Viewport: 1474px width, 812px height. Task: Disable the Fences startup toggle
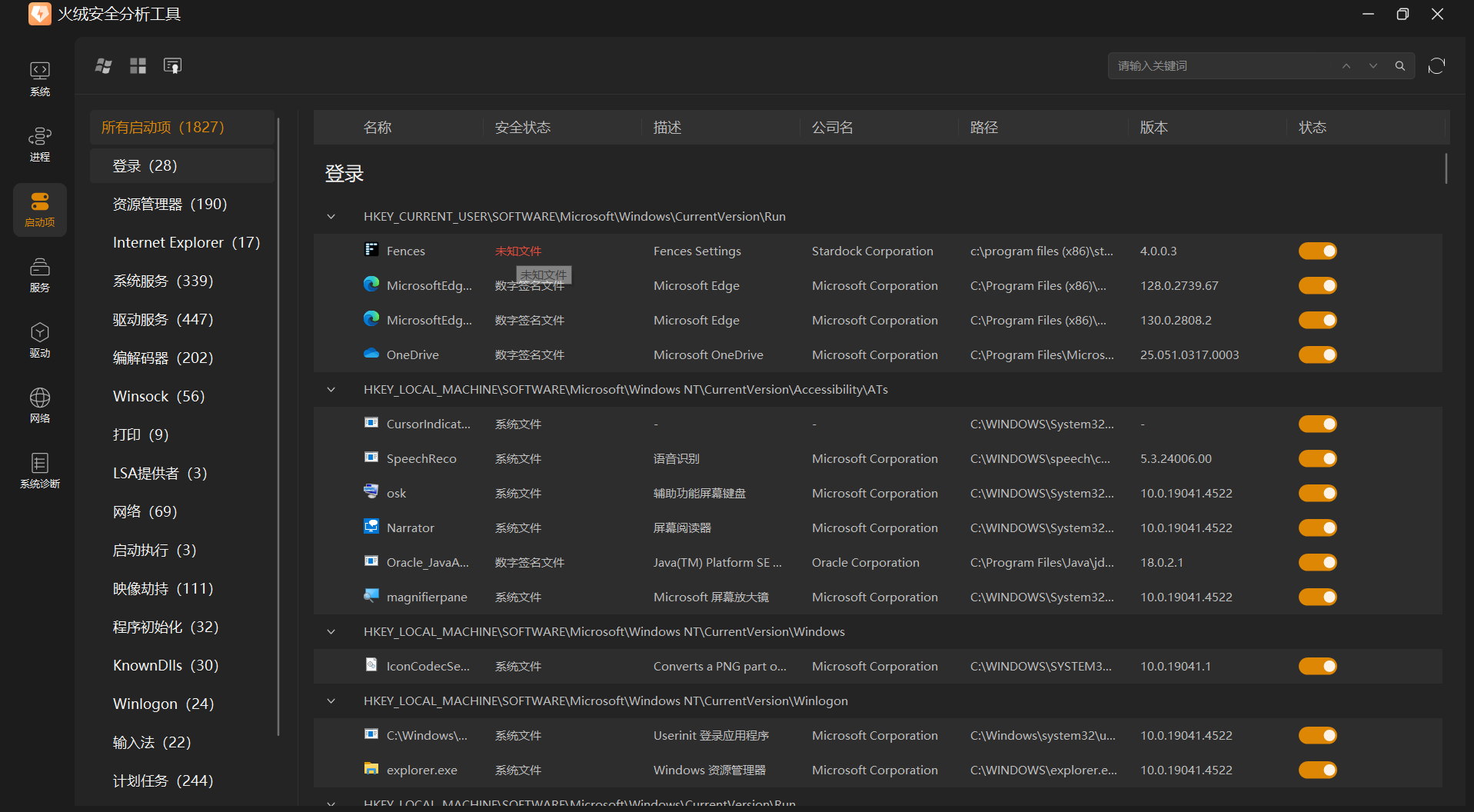click(x=1317, y=251)
